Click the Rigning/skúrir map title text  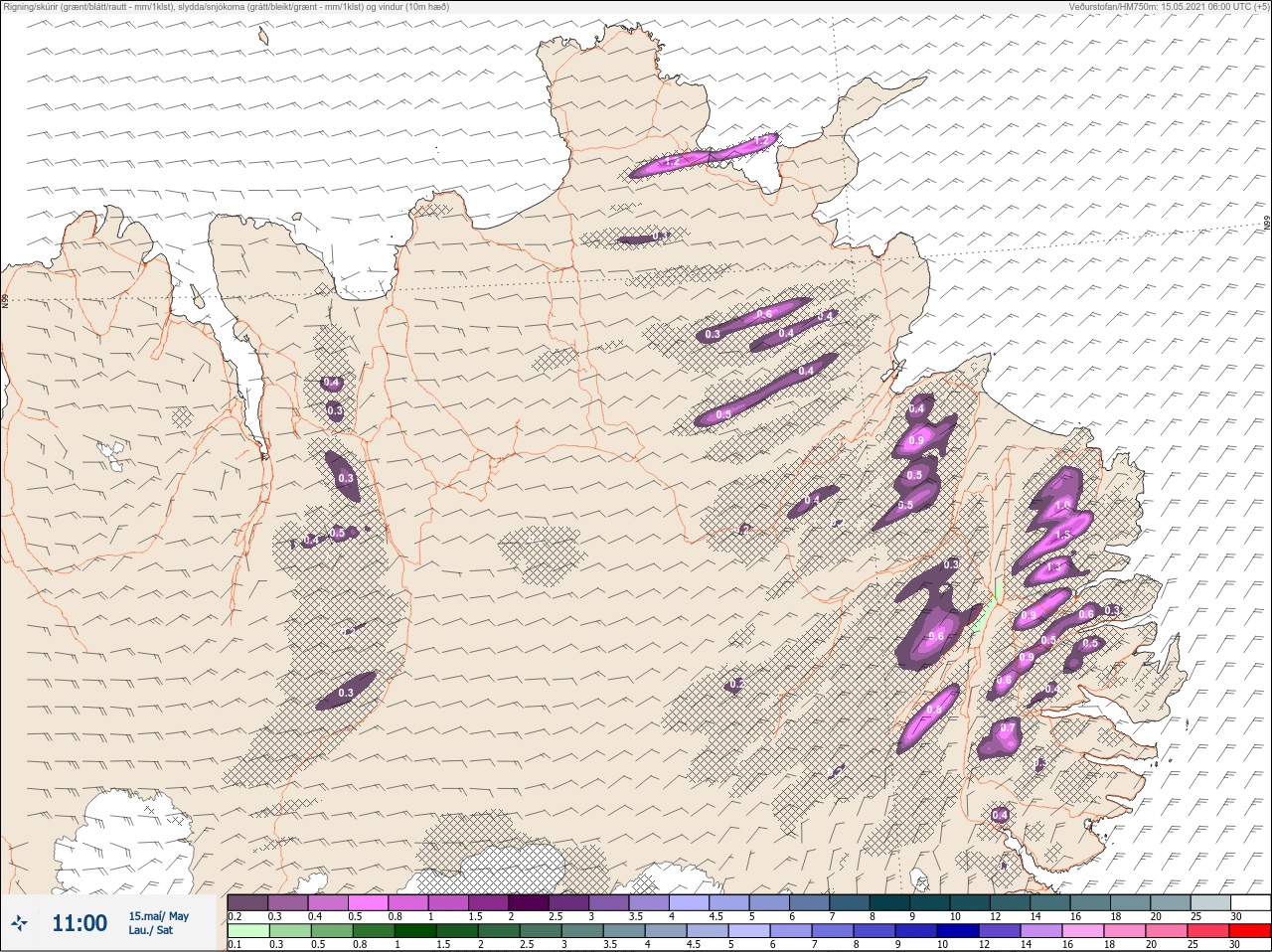tap(226, 6)
